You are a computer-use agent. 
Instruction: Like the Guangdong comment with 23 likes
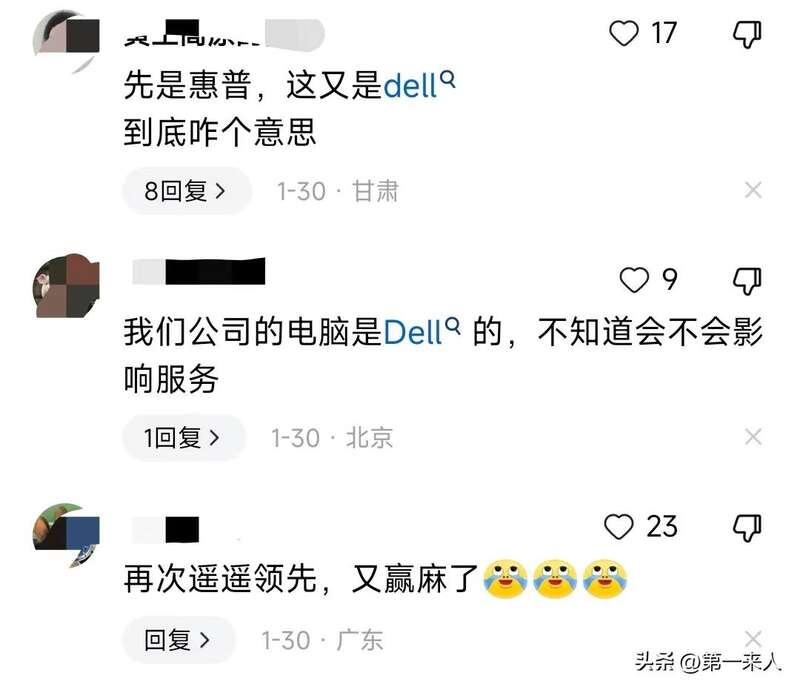click(x=618, y=526)
